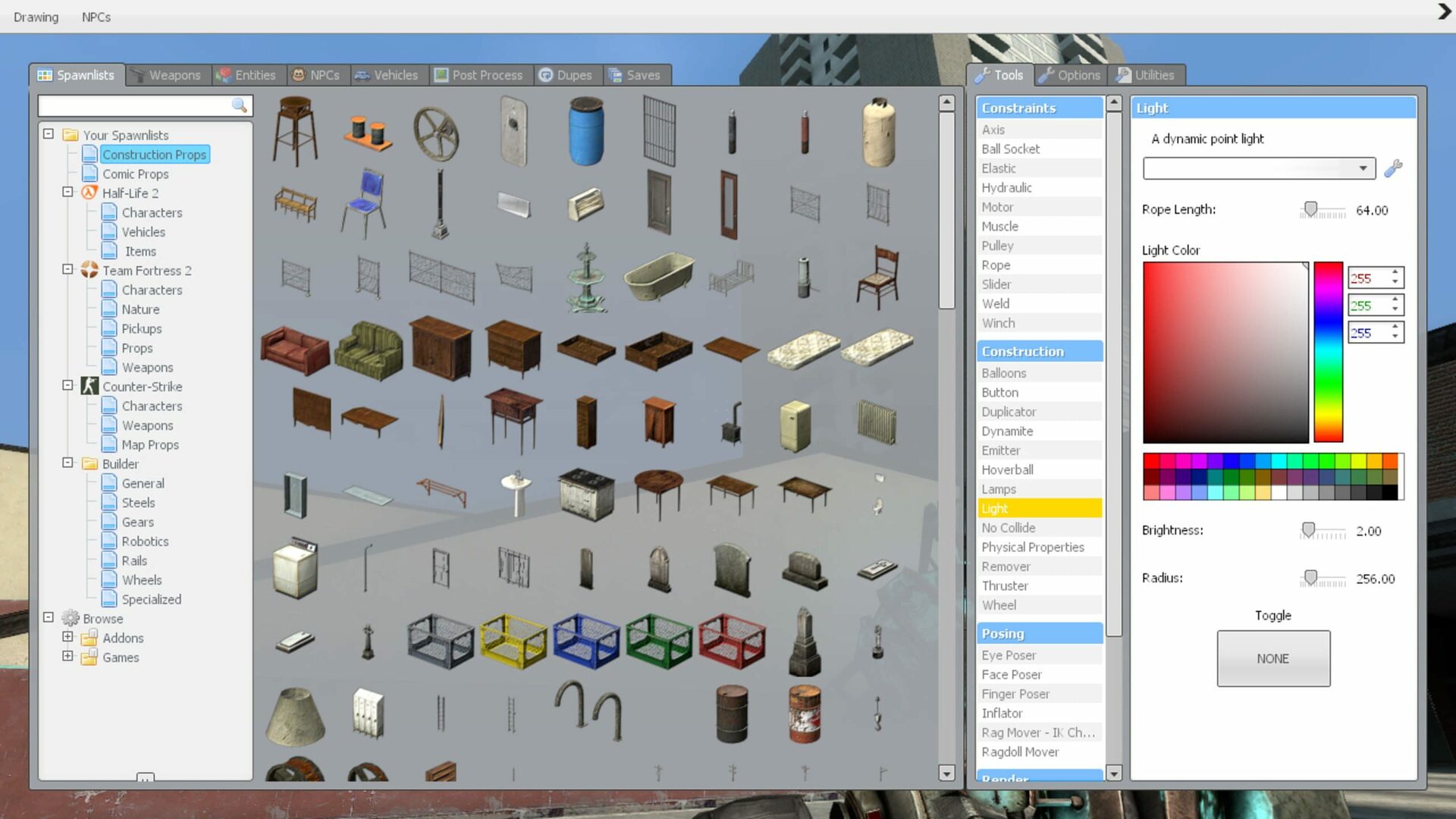
Task: Enable No Collide physics property
Action: tap(1008, 527)
